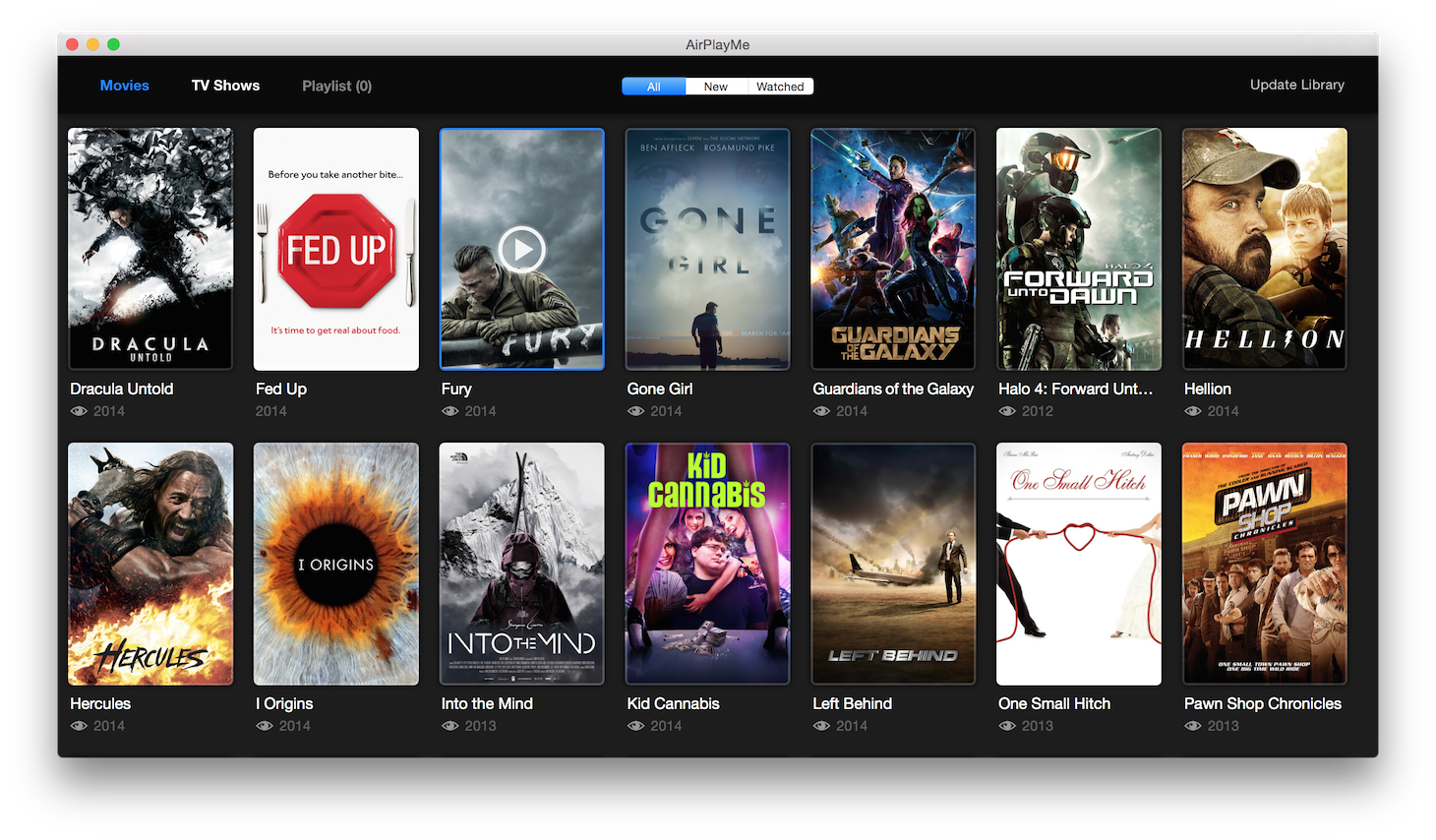Click the Fury title text
Screen dimensions: 1436x840
(456, 390)
